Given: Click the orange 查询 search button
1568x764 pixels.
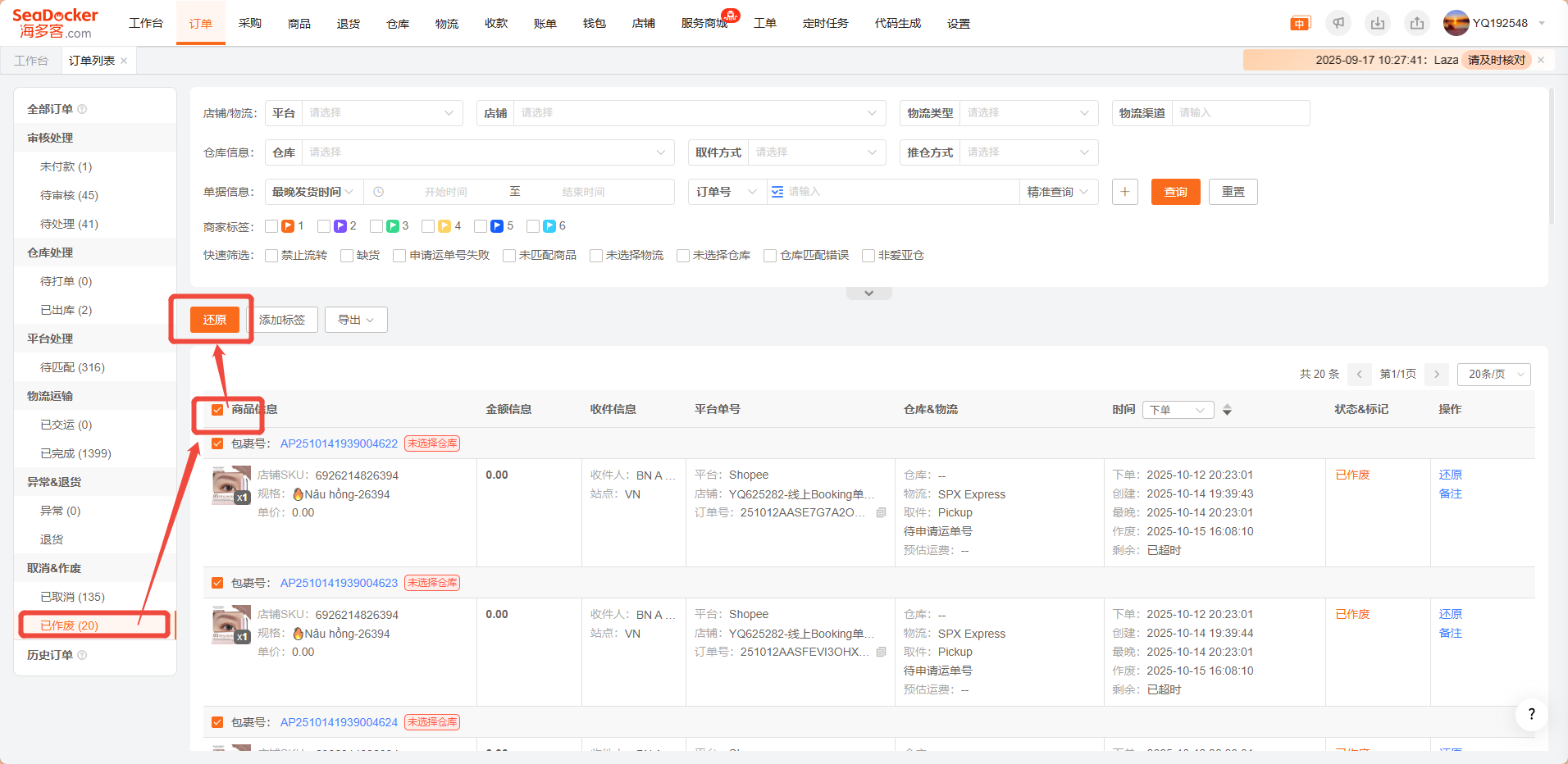Looking at the screenshot, I should click(x=1175, y=192).
